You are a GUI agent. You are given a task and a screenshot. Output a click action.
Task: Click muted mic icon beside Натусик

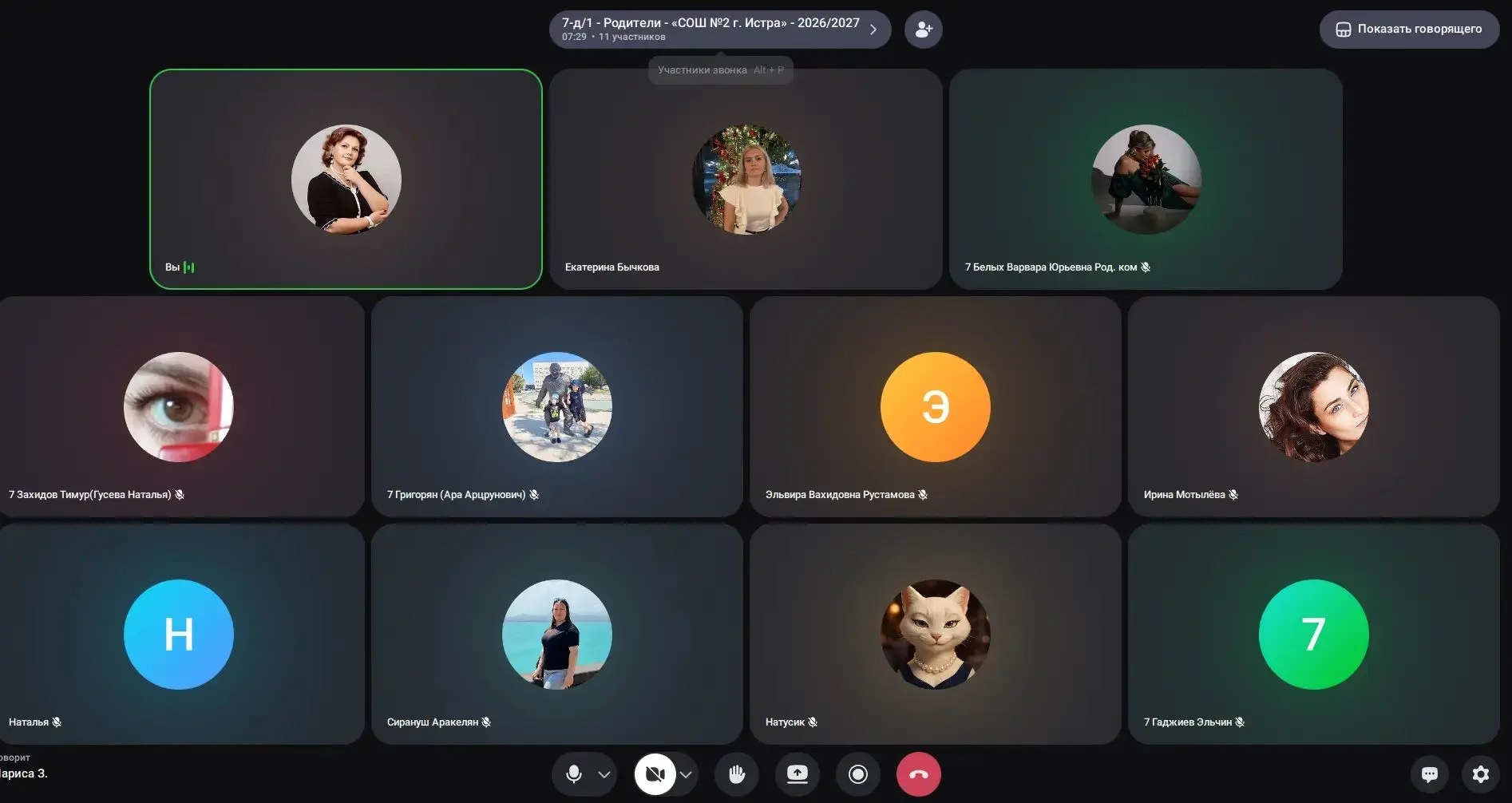click(x=813, y=722)
